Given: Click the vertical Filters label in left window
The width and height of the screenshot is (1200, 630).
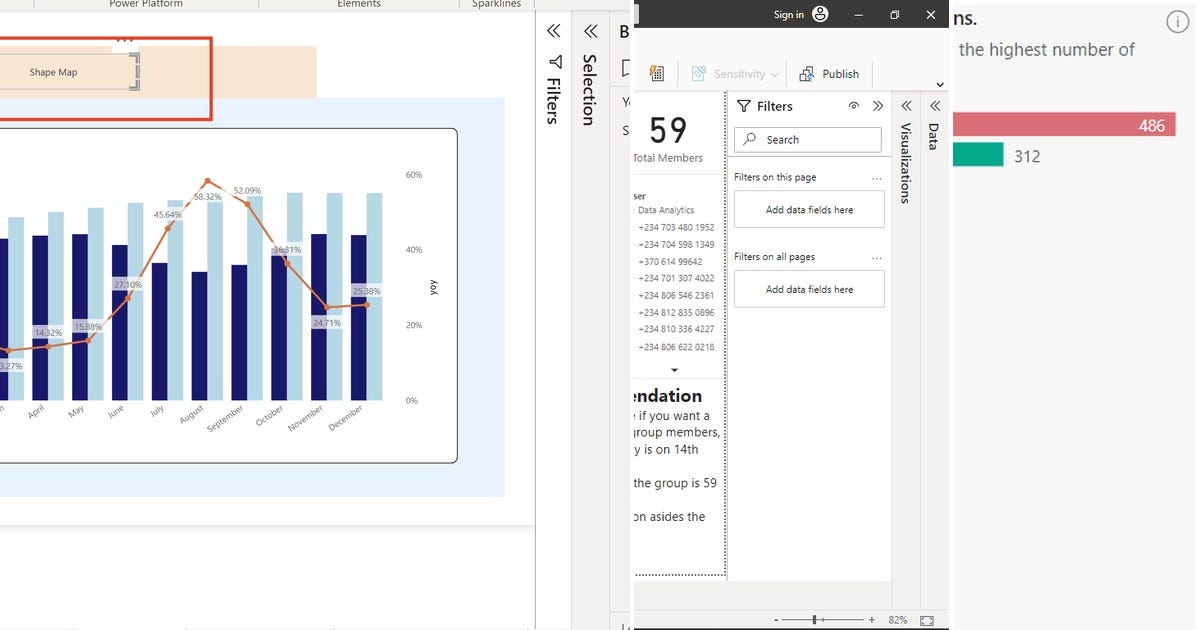Looking at the screenshot, I should click(554, 101).
